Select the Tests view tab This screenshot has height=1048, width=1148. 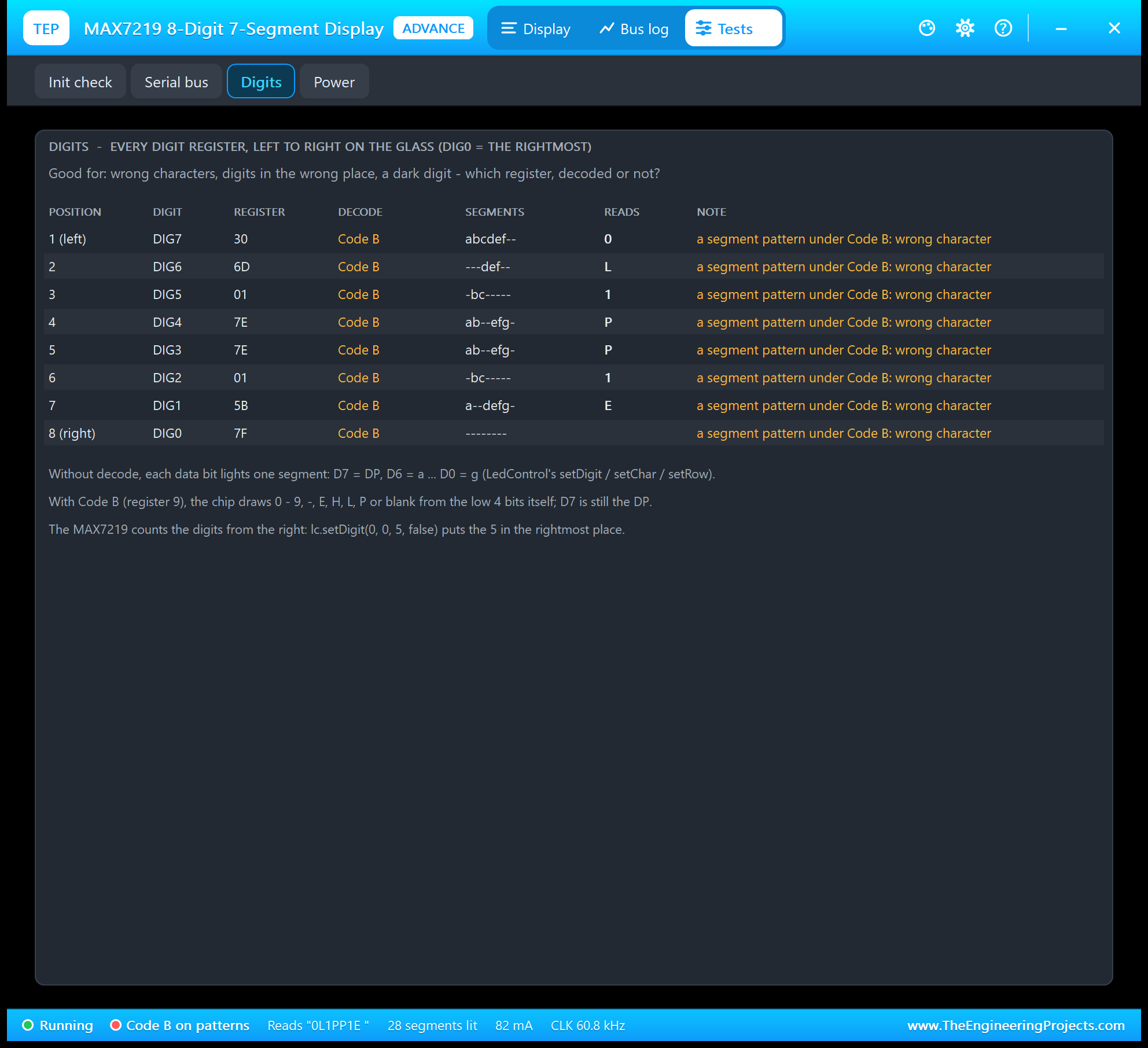point(733,28)
